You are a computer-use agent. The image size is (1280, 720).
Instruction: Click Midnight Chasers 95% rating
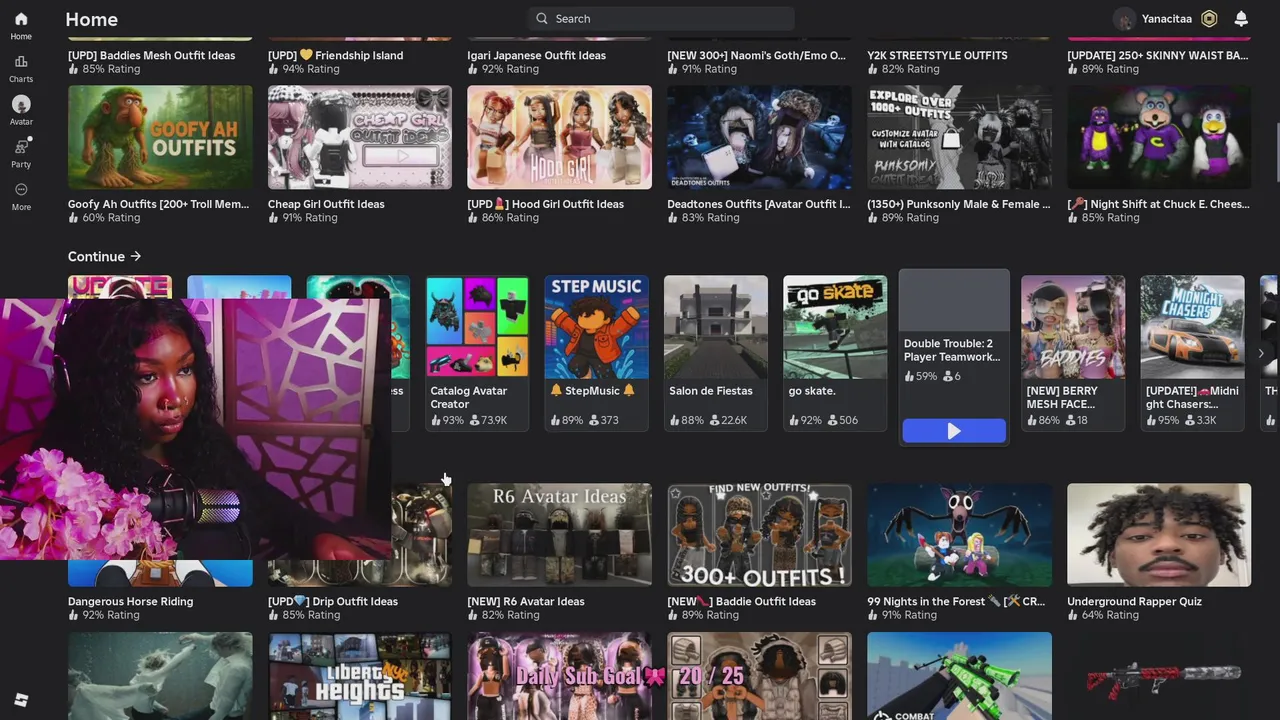(1162, 420)
